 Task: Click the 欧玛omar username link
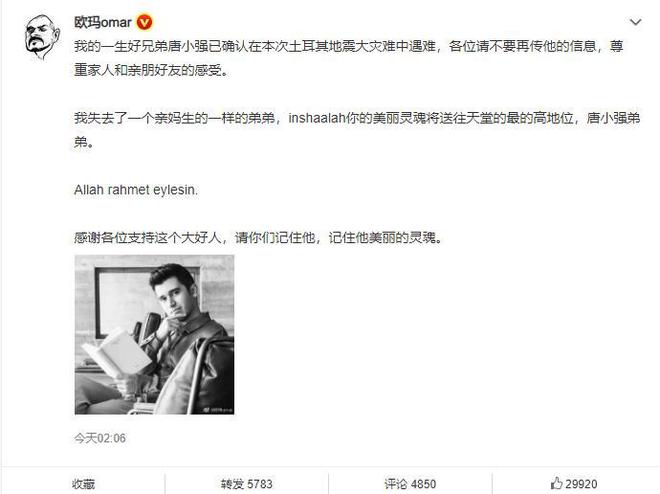click(x=103, y=22)
